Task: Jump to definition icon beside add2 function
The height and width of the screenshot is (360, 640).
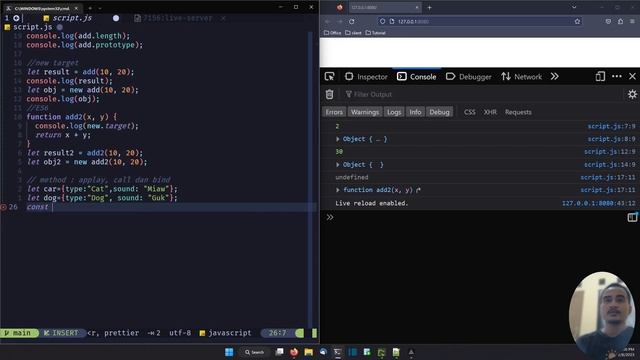Action: [x=418, y=190]
